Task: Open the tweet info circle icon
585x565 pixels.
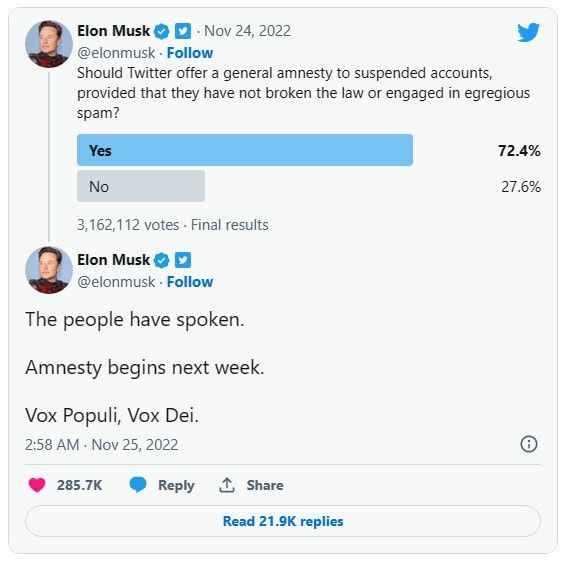Action: click(529, 444)
